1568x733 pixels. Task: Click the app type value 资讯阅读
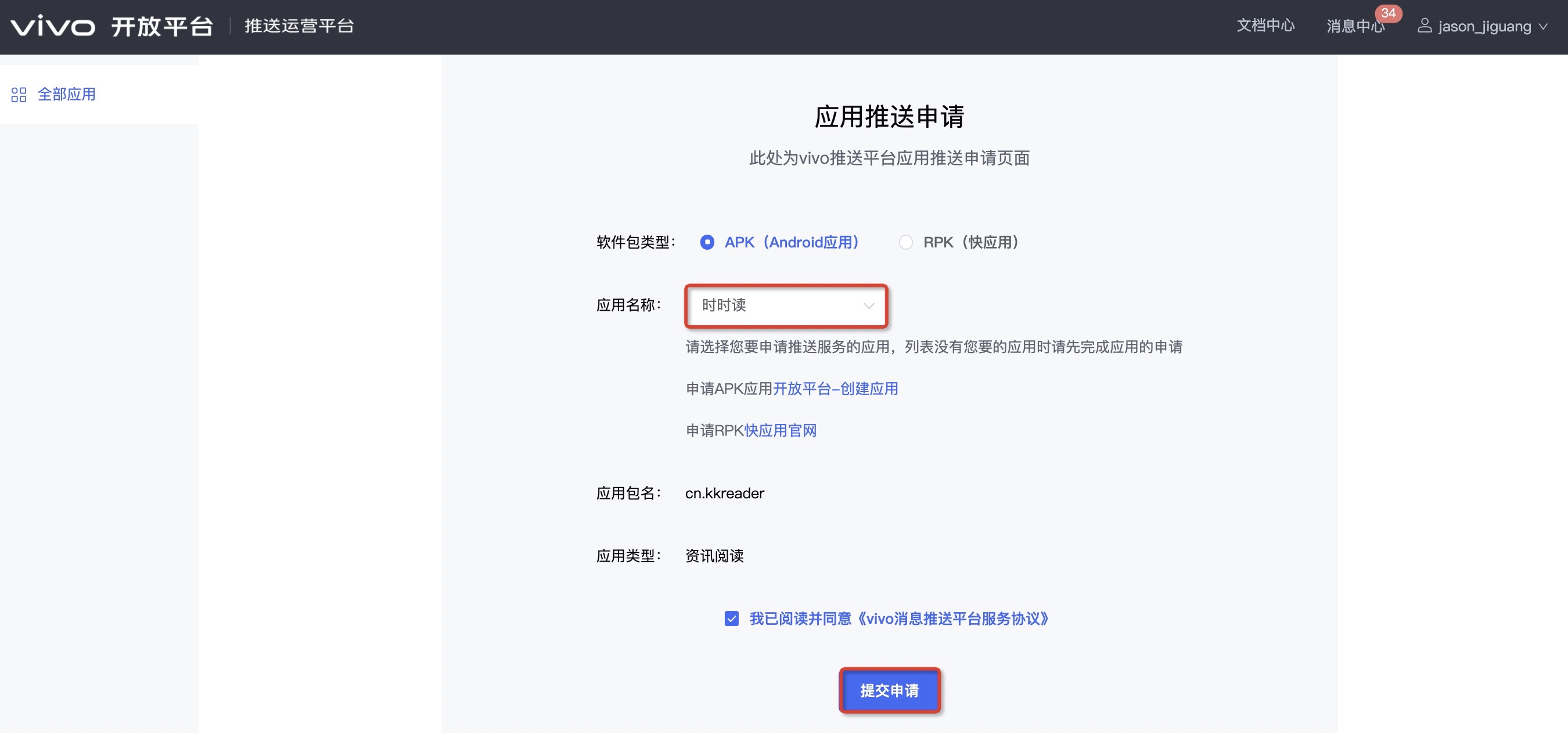(715, 556)
